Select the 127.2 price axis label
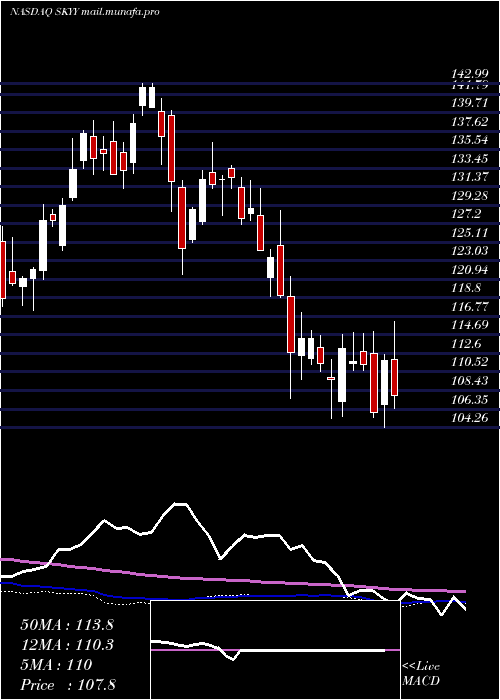 (467, 214)
